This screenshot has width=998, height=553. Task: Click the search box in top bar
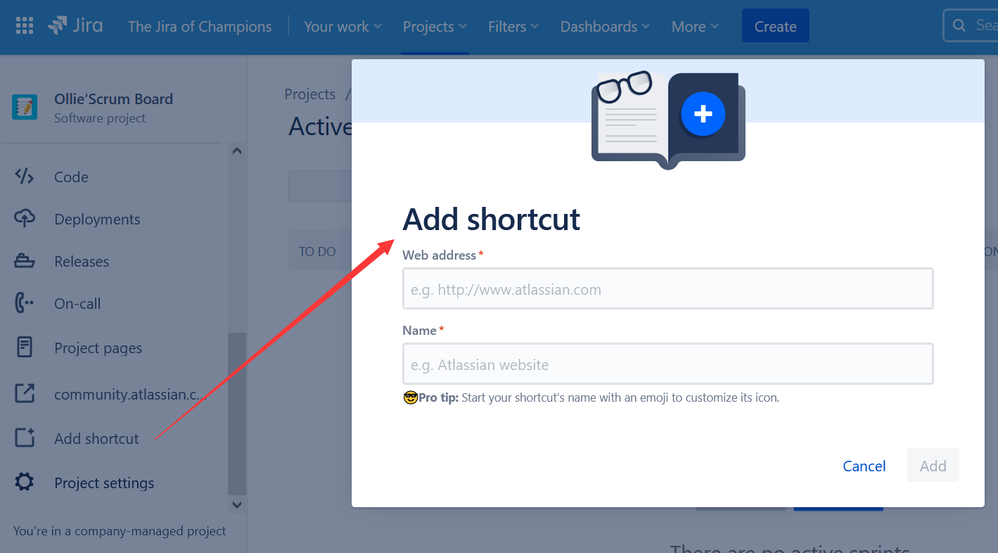pos(971,25)
